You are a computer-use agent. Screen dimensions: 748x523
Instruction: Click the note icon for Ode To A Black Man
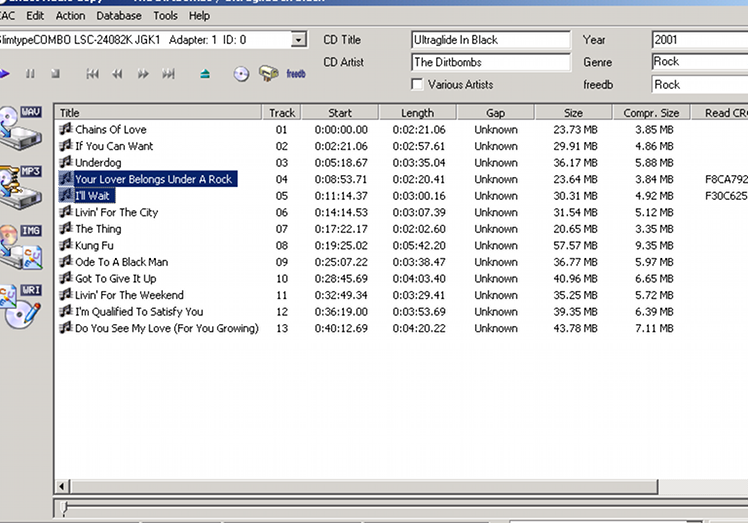click(66, 262)
